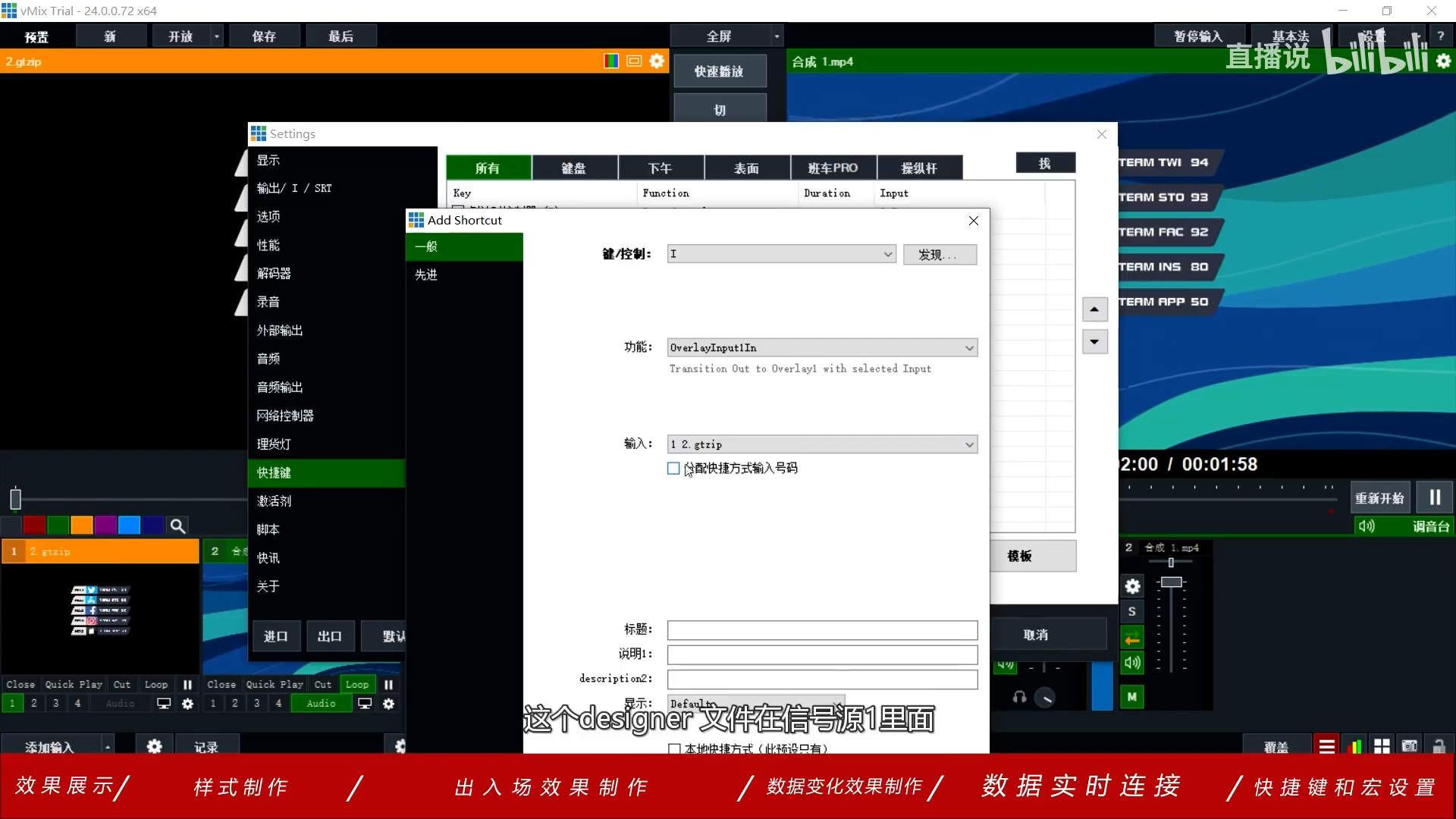The width and height of the screenshot is (1456, 819).
Task: Click the audio meters icon near 覆盖
Action: click(x=1355, y=745)
